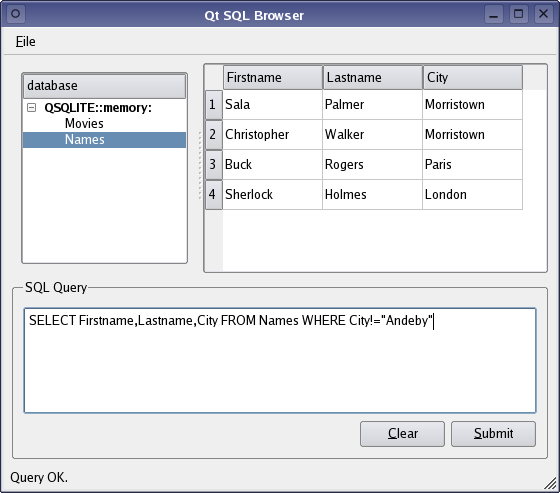This screenshot has width=560, height=493.
Task: Select the Movies table in database tree
Action: pyautogui.click(x=84, y=123)
